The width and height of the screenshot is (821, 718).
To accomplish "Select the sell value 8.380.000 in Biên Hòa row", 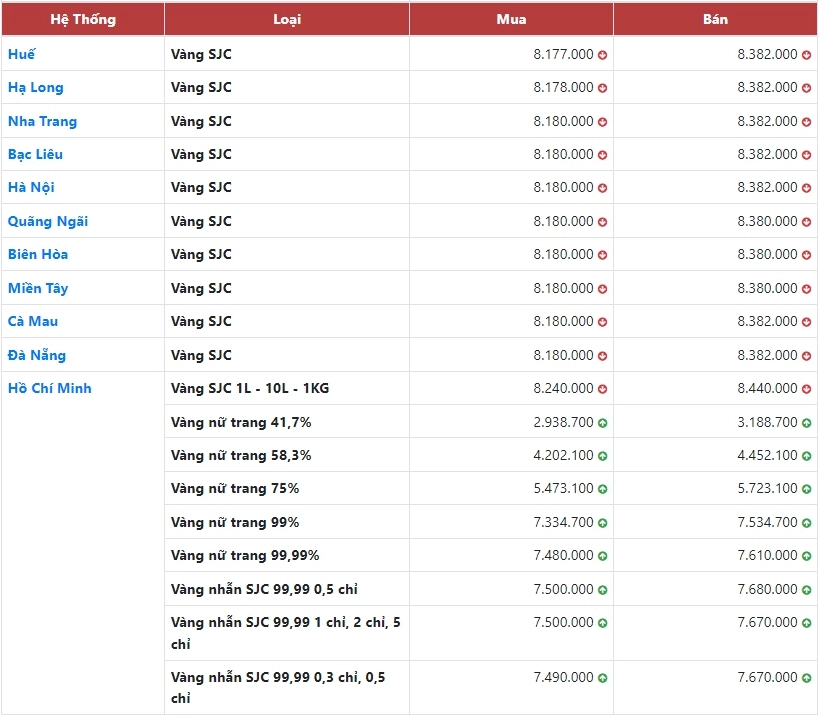I will click(x=768, y=255).
